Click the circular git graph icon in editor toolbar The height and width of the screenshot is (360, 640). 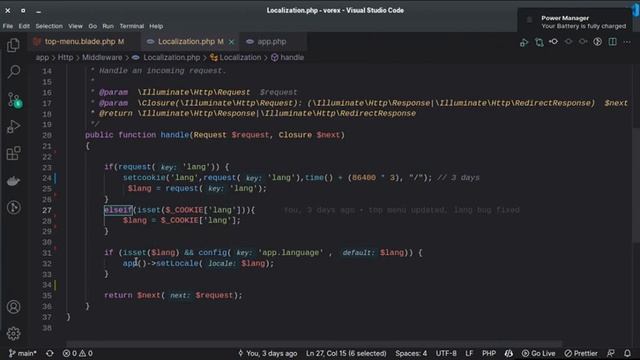pyautogui.click(x=598, y=42)
